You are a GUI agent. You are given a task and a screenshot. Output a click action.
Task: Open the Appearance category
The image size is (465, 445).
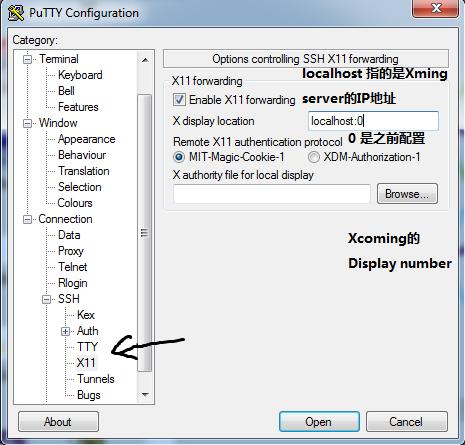coord(86,139)
